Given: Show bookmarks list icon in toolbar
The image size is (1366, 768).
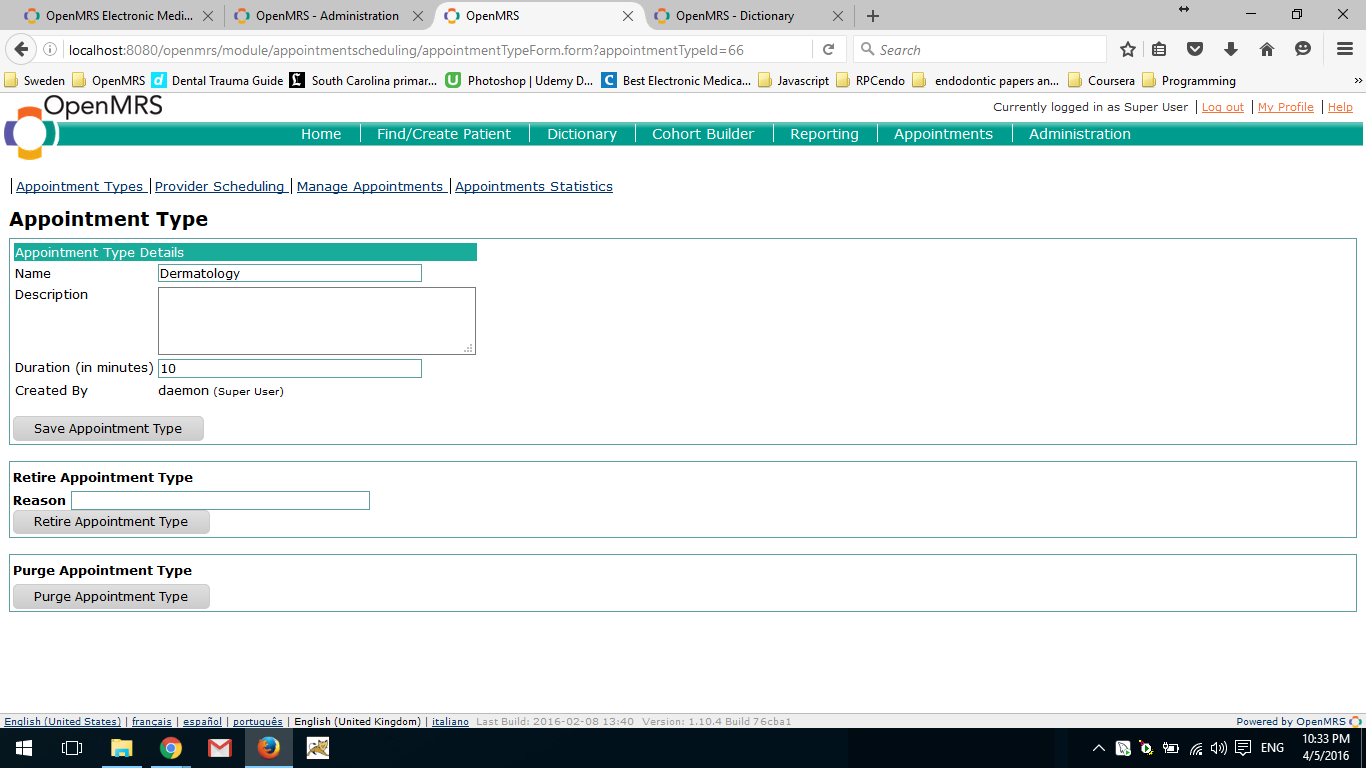Looking at the screenshot, I should pyautogui.click(x=1160, y=50).
